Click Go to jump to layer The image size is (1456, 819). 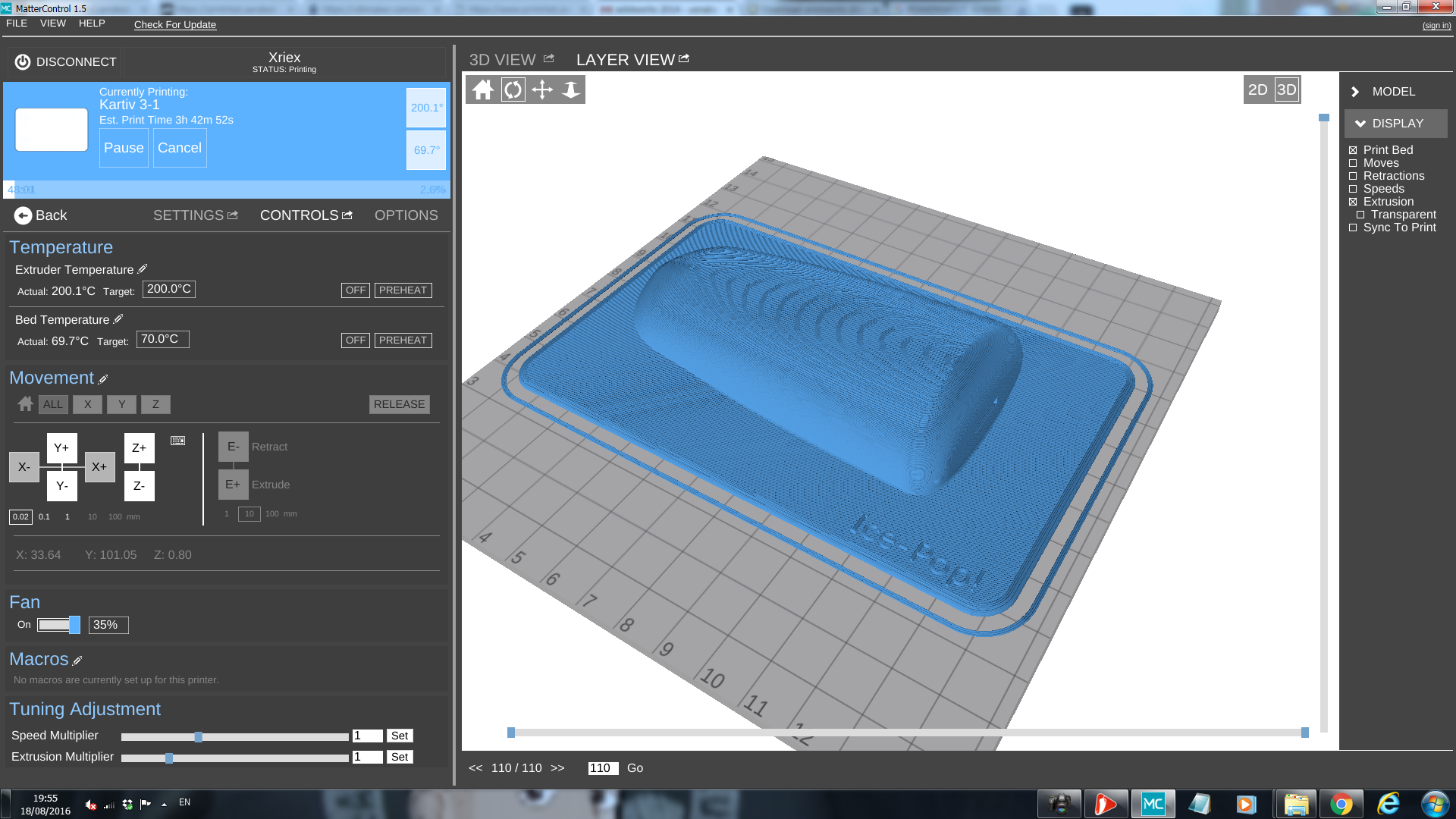coord(635,768)
